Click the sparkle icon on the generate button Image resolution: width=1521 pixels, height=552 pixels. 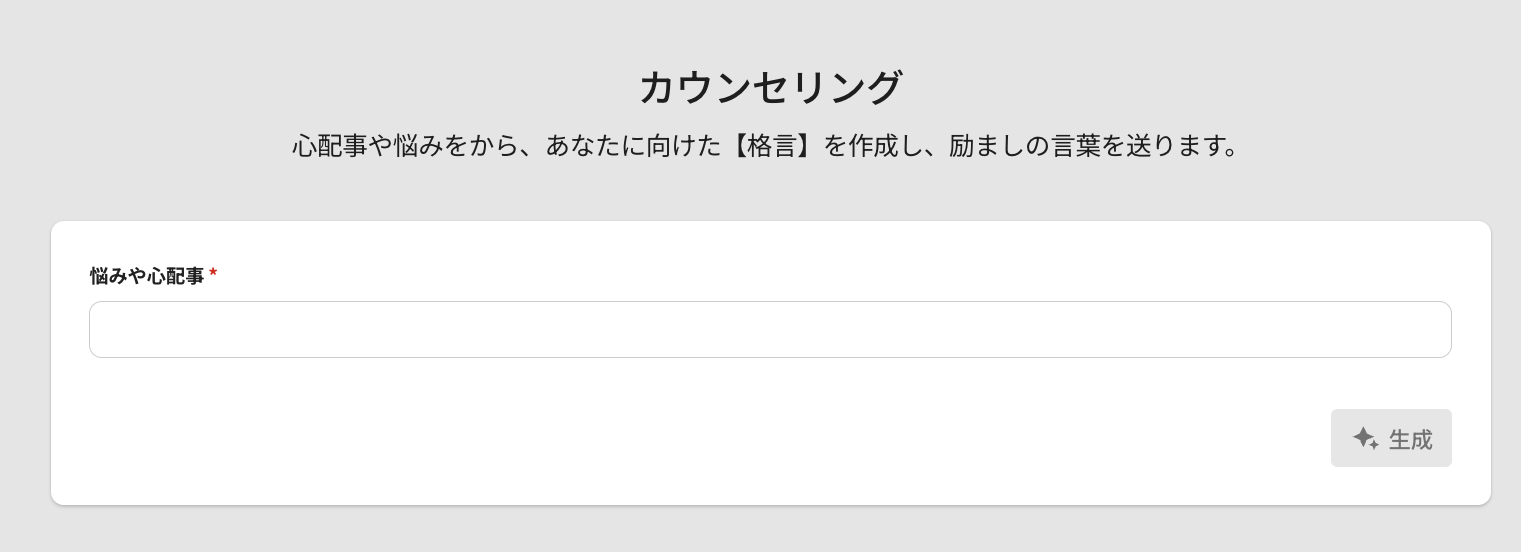(x=1365, y=438)
